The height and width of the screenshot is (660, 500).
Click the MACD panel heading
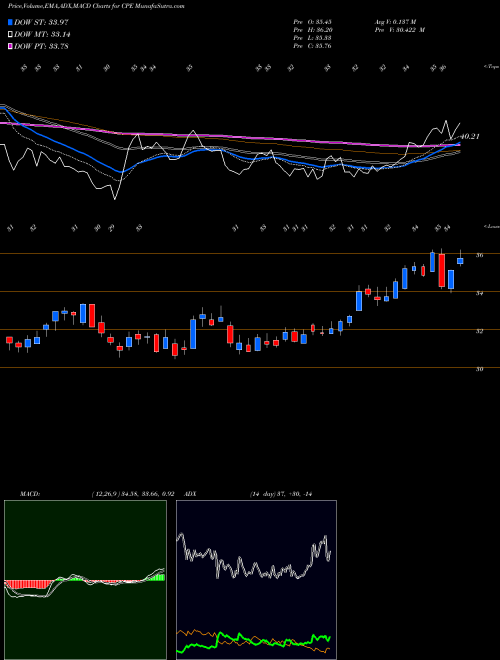pos(29,494)
